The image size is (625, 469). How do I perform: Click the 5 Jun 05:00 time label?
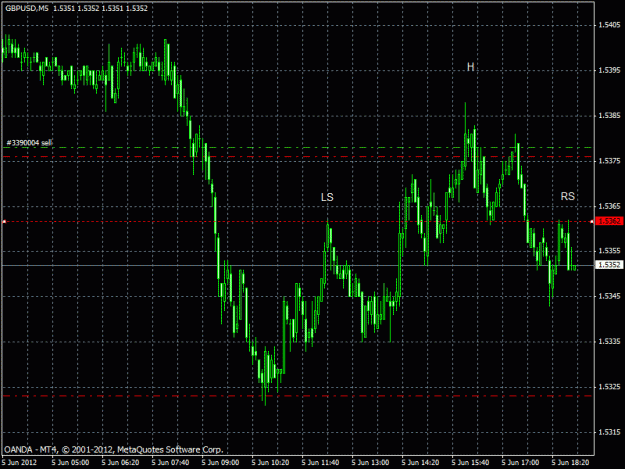71,463
